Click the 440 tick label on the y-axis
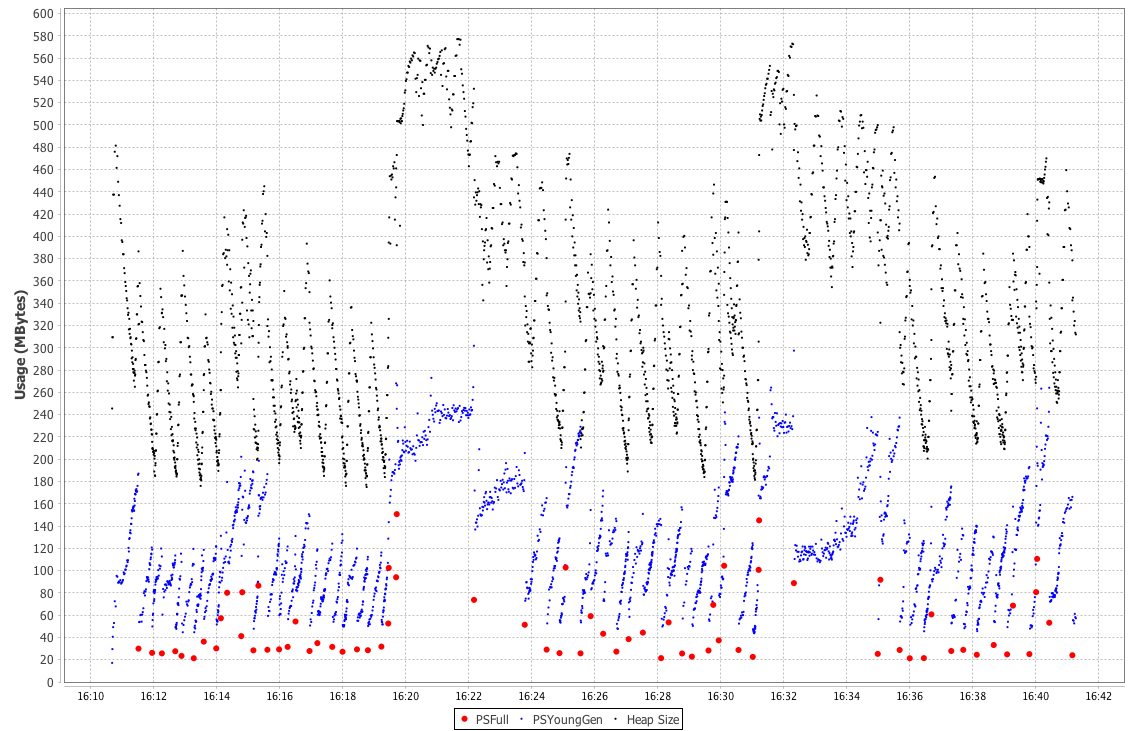1136x731 pixels. [x=43, y=192]
